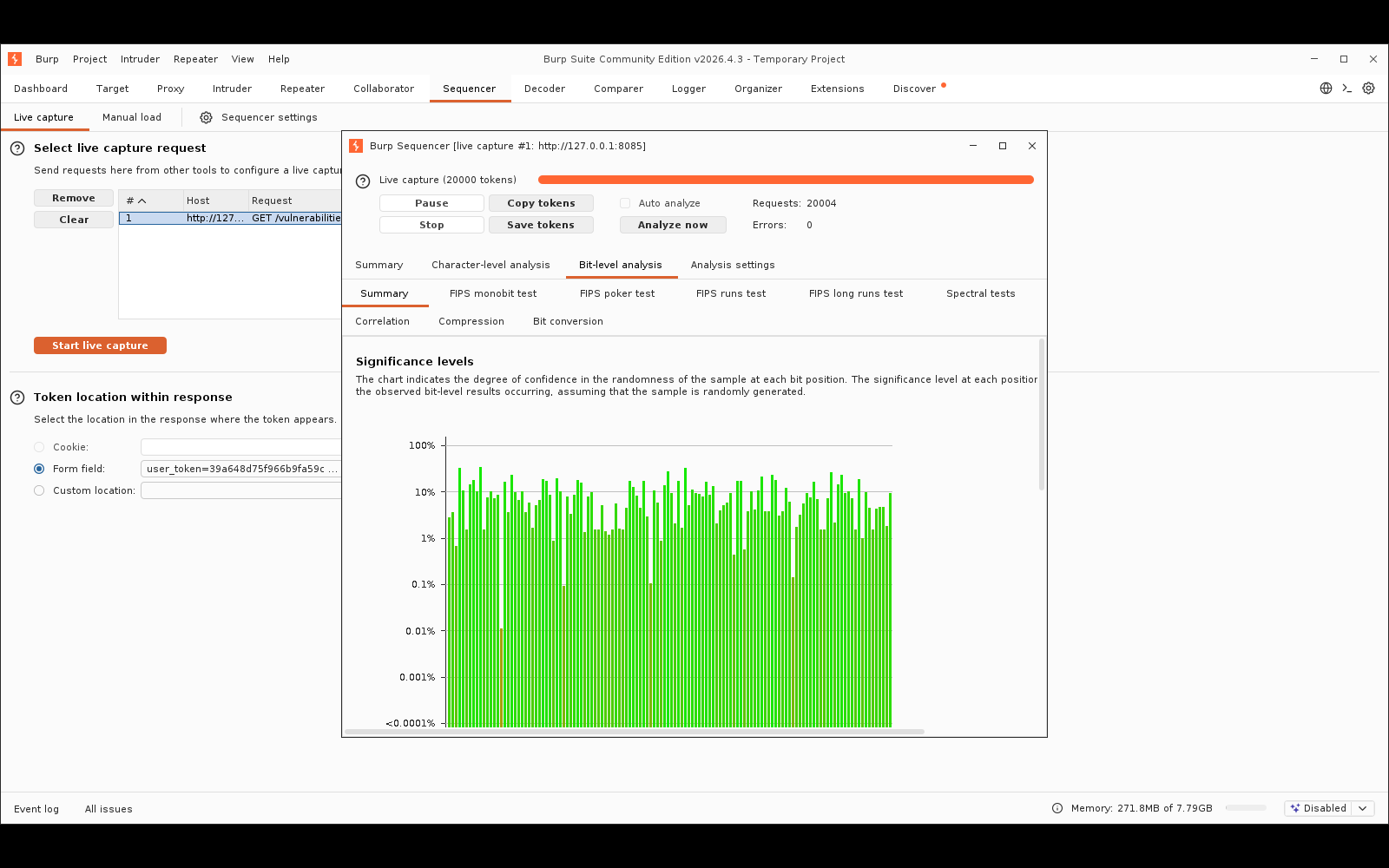Clear the capture request list
The height and width of the screenshot is (868, 1389).
pos(74,220)
